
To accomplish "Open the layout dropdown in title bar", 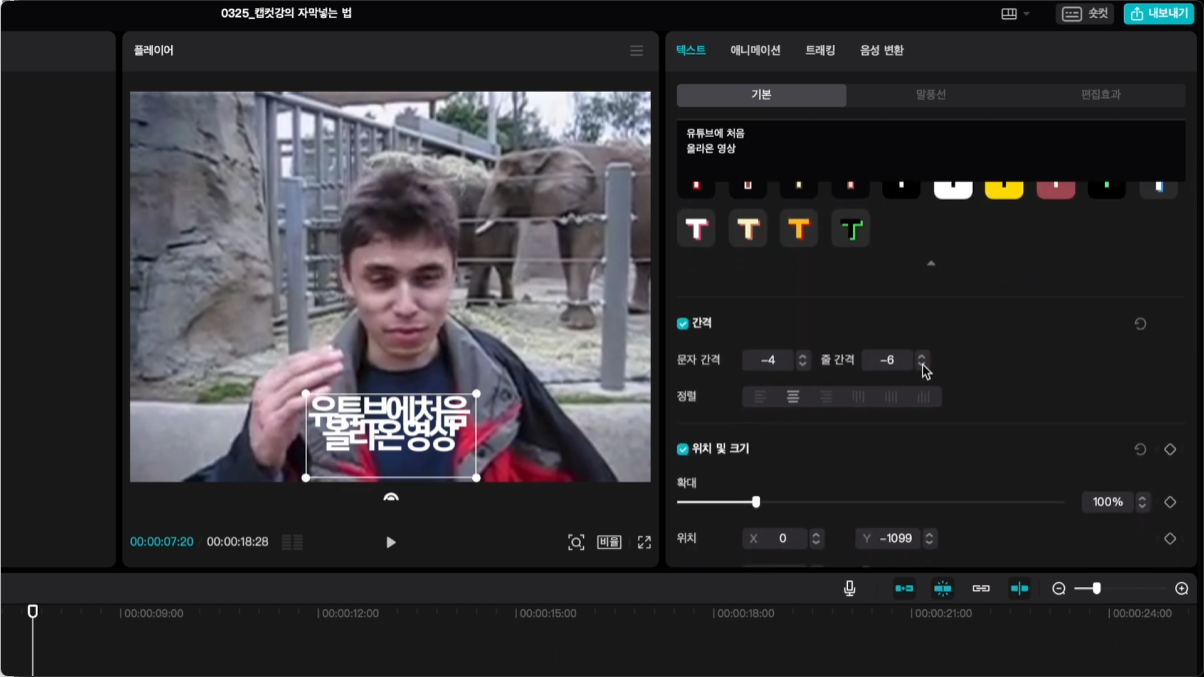I will coord(1015,14).
